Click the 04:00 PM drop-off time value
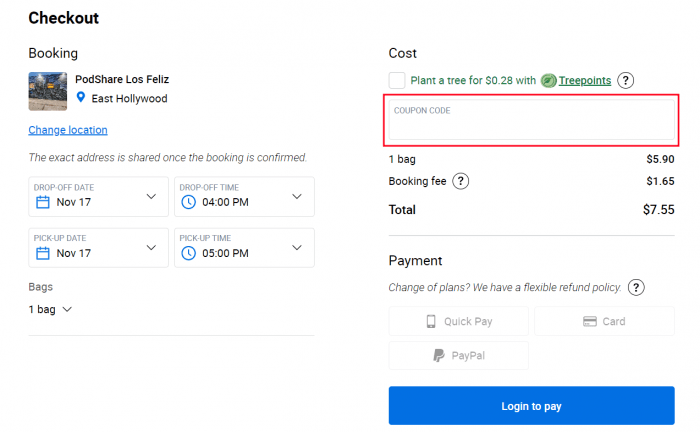The height and width of the screenshot is (432, 700). click(x=225, y=202)
